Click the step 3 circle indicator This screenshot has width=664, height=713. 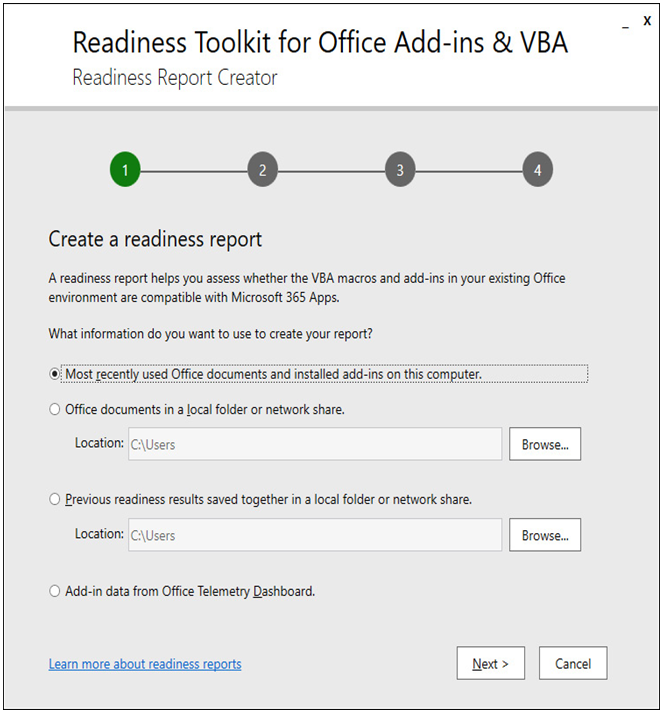[400, 170]
